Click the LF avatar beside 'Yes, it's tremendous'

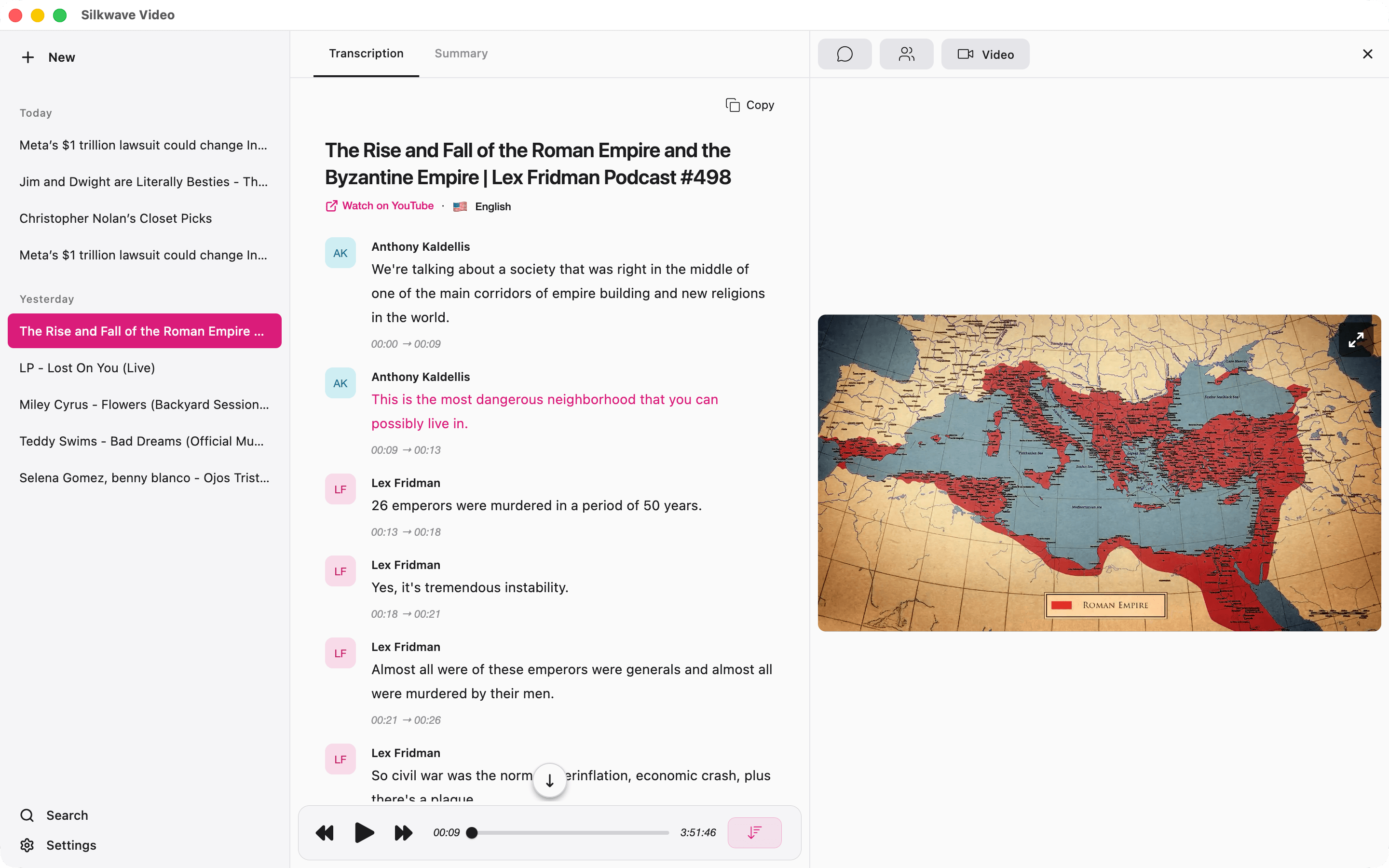pos(340,571)
